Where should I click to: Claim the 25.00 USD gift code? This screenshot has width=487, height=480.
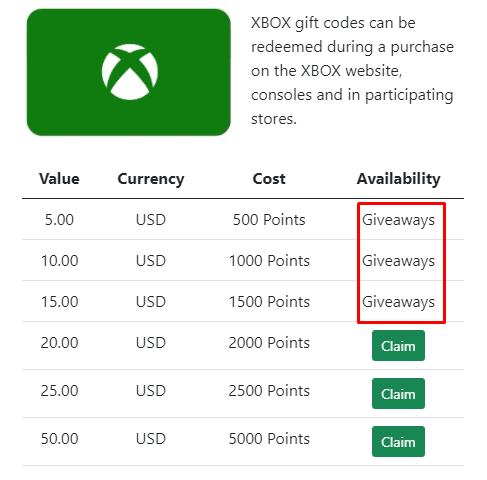click(398, 394)
